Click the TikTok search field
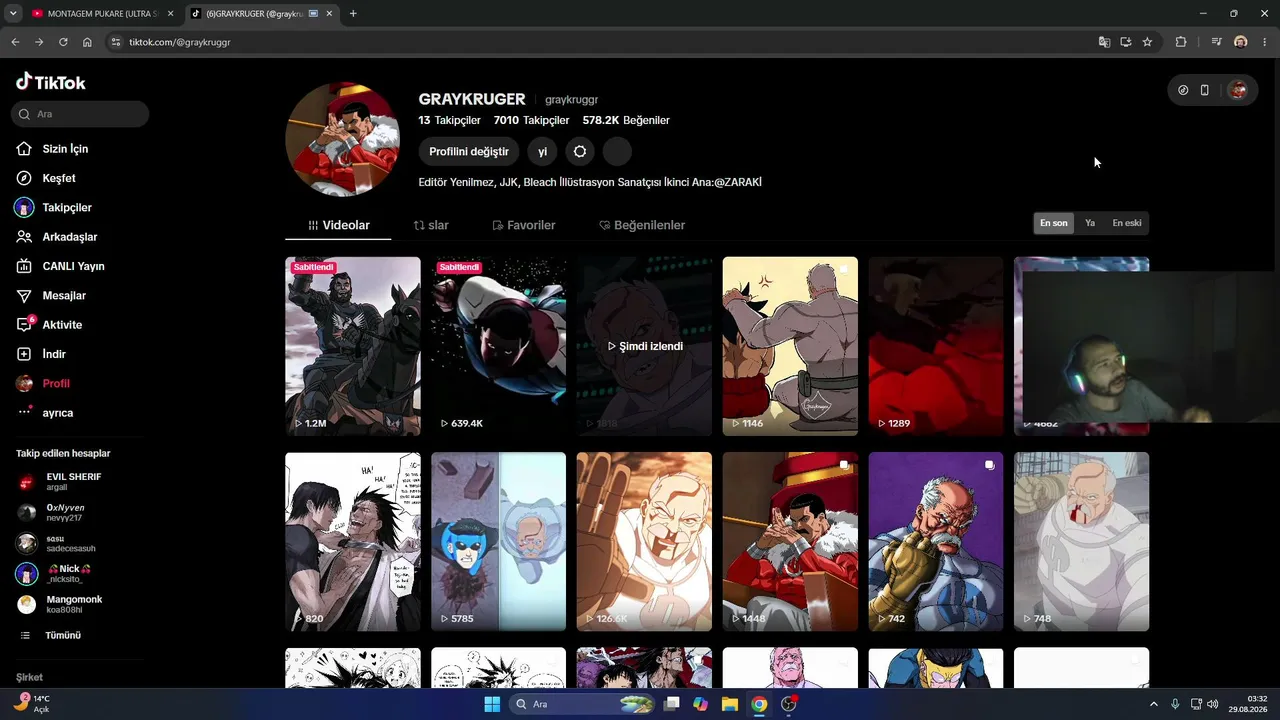 click(x=81, y=114)
